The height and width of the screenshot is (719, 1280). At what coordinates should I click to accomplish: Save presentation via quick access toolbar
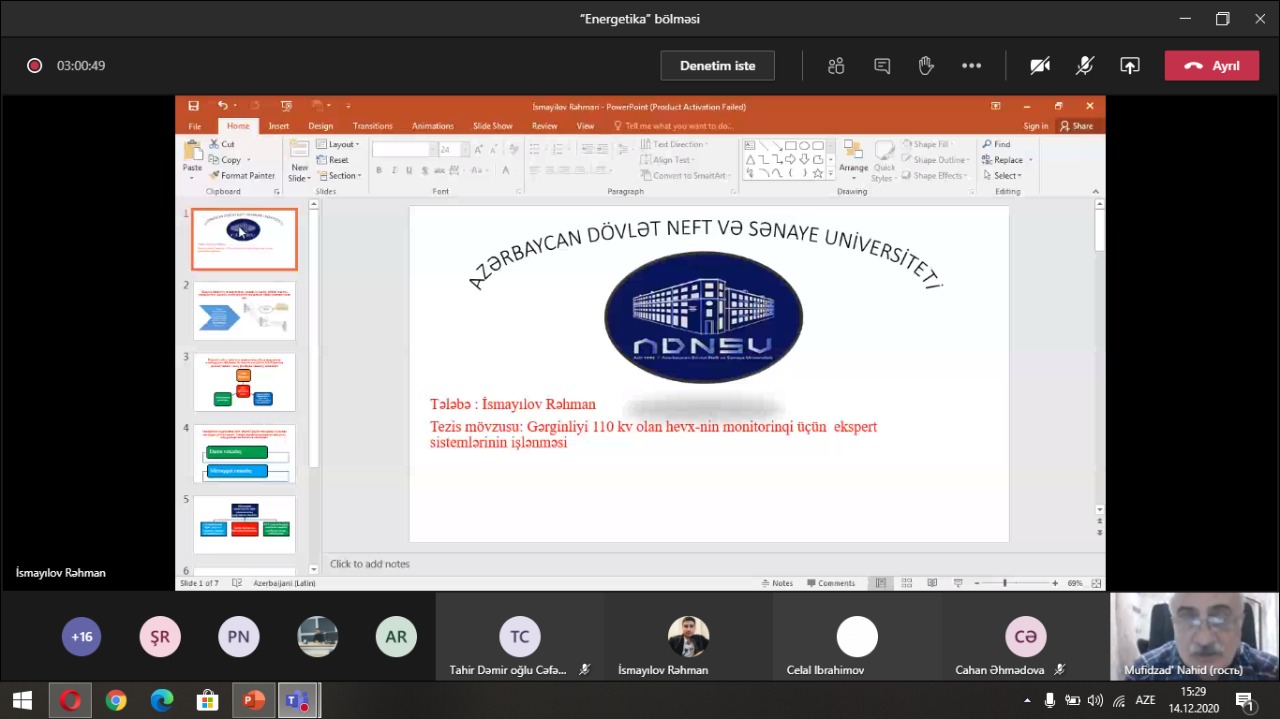(194, 106)
